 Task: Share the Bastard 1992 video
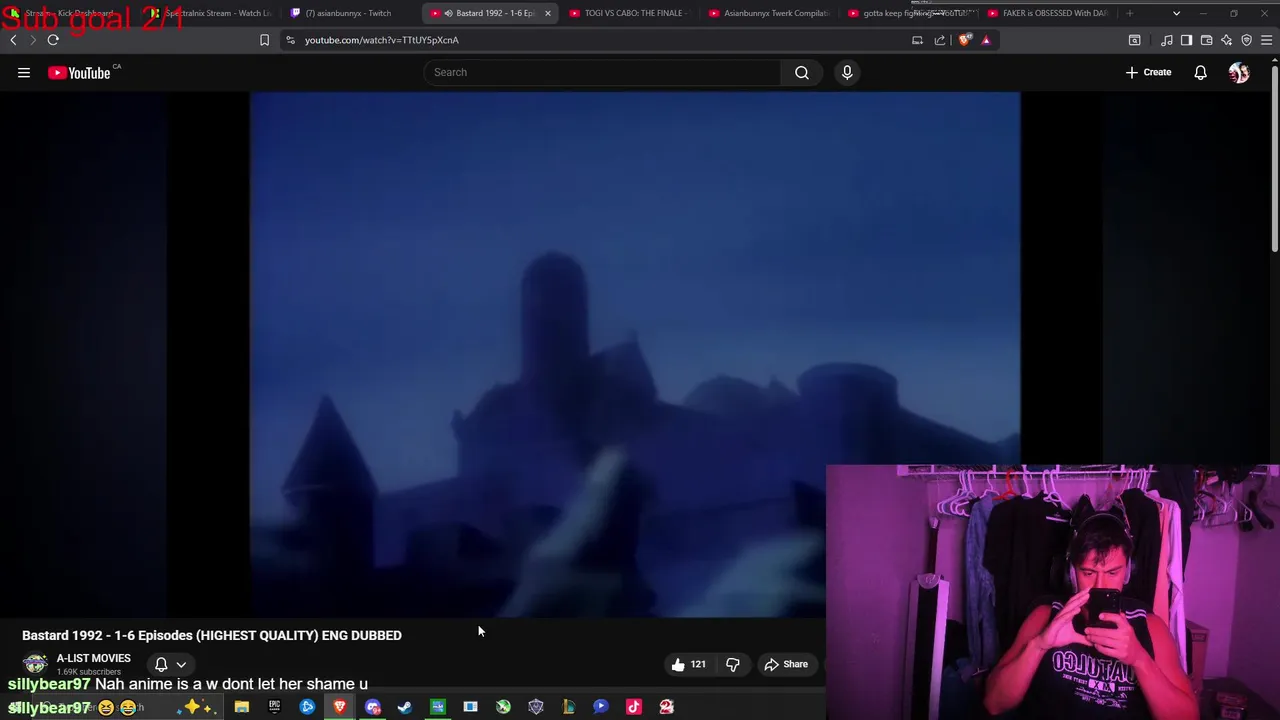click(786, 664)
